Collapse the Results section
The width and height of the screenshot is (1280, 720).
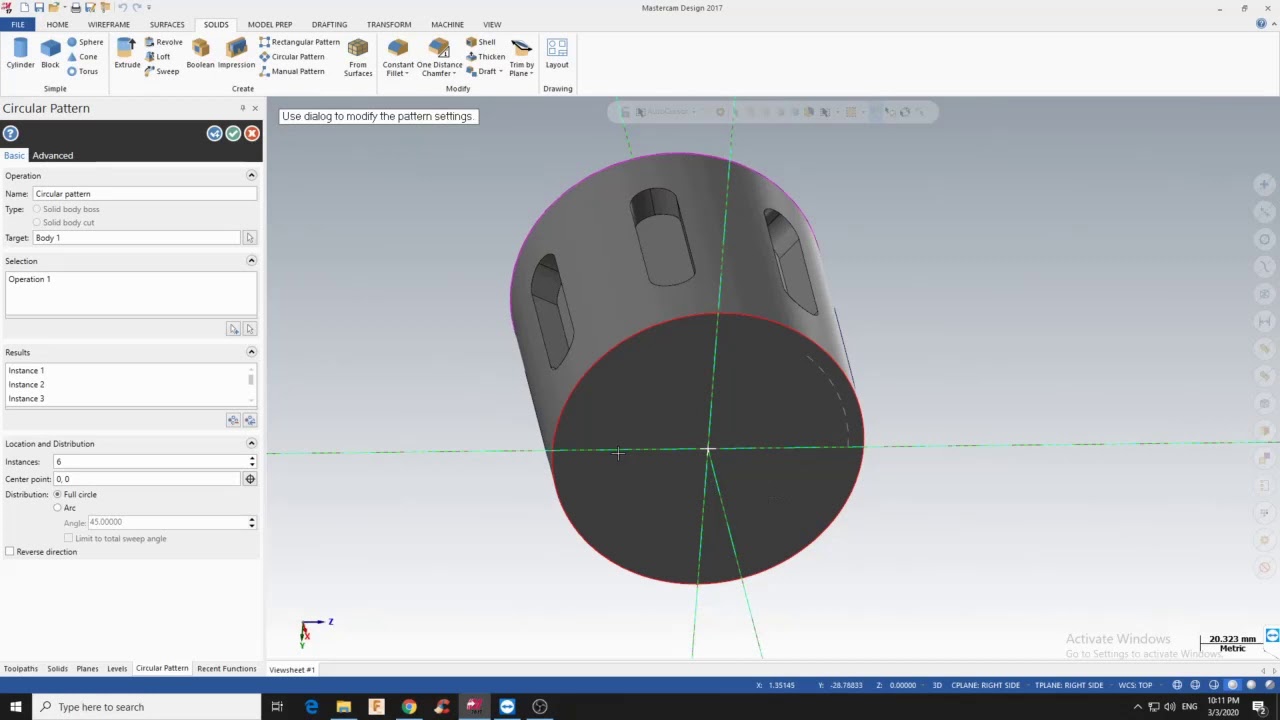click(x=251, y=352)
